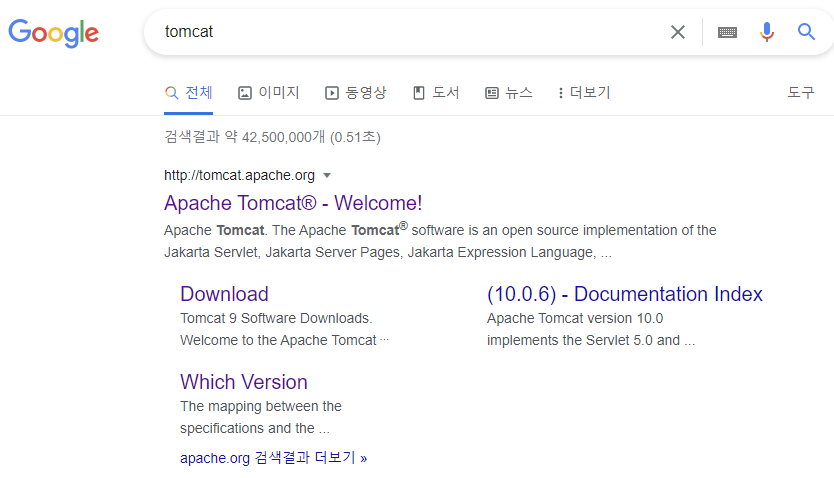The width and height of the screenshot is (834, 478).
Task: Switch to the 이미지 (Images) tab
Action: coord(269,93)
